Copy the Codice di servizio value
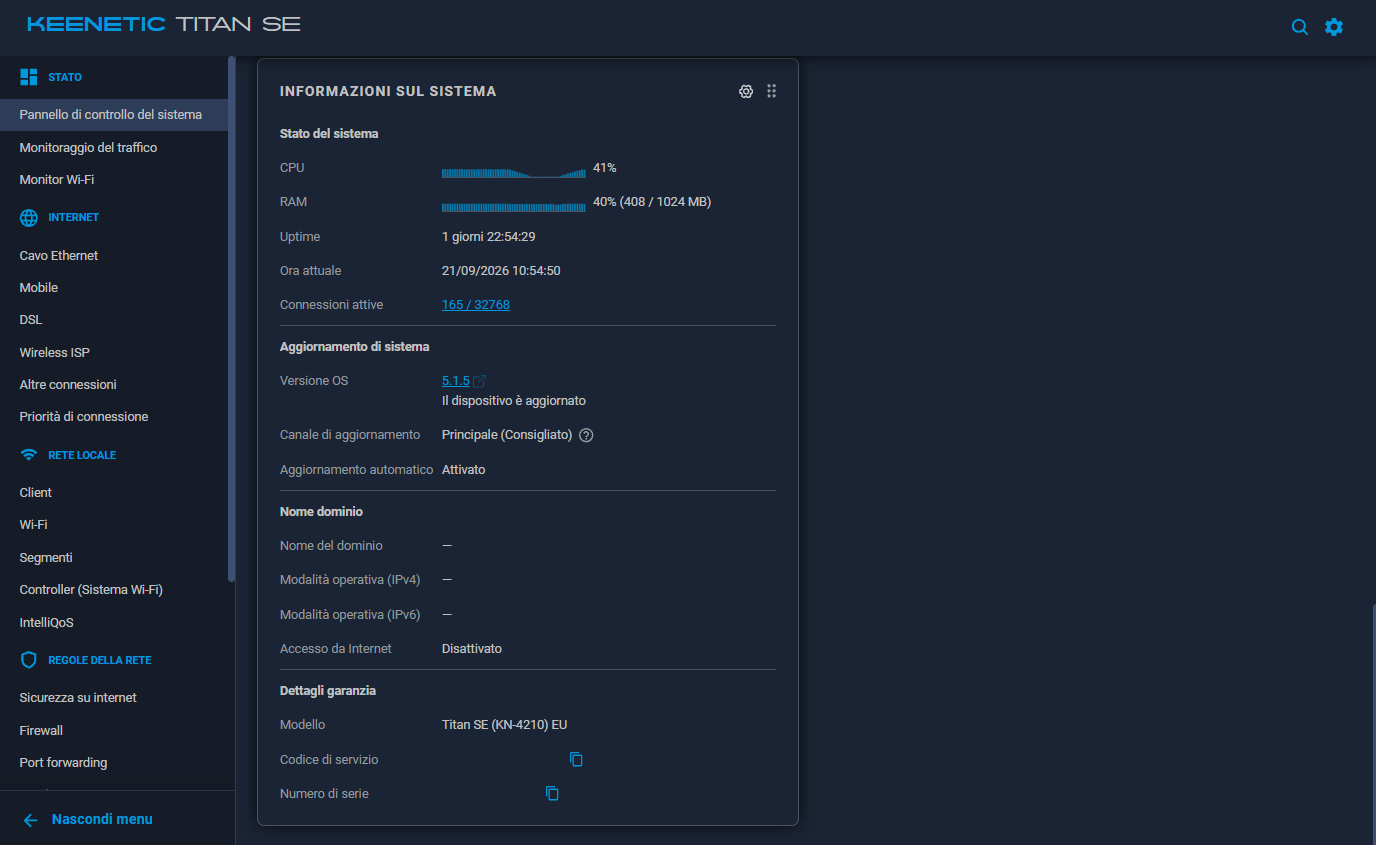1376x845 pixels. (576, 759)
